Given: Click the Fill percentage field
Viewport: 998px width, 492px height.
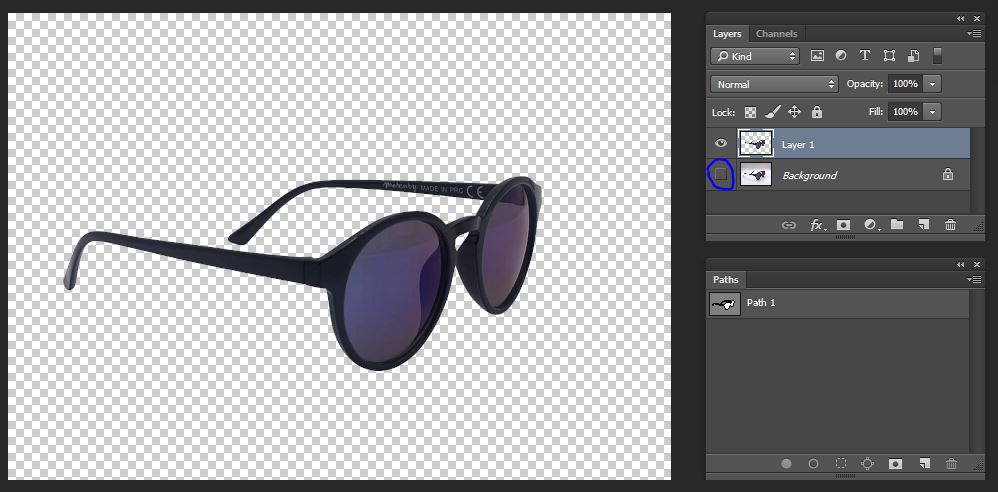Looking at the screenshot, I should click(x=905, y=112).
